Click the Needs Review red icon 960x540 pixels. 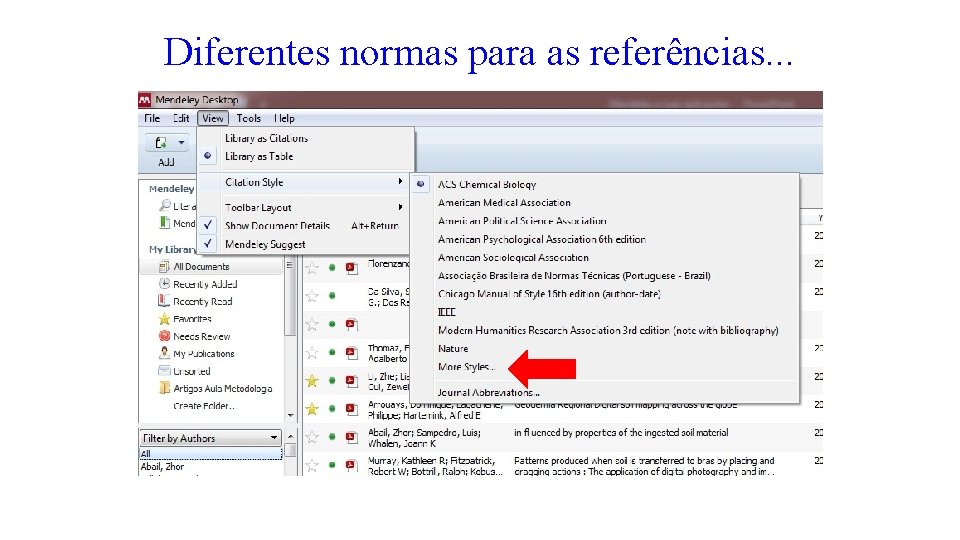[x=164, y=336]
